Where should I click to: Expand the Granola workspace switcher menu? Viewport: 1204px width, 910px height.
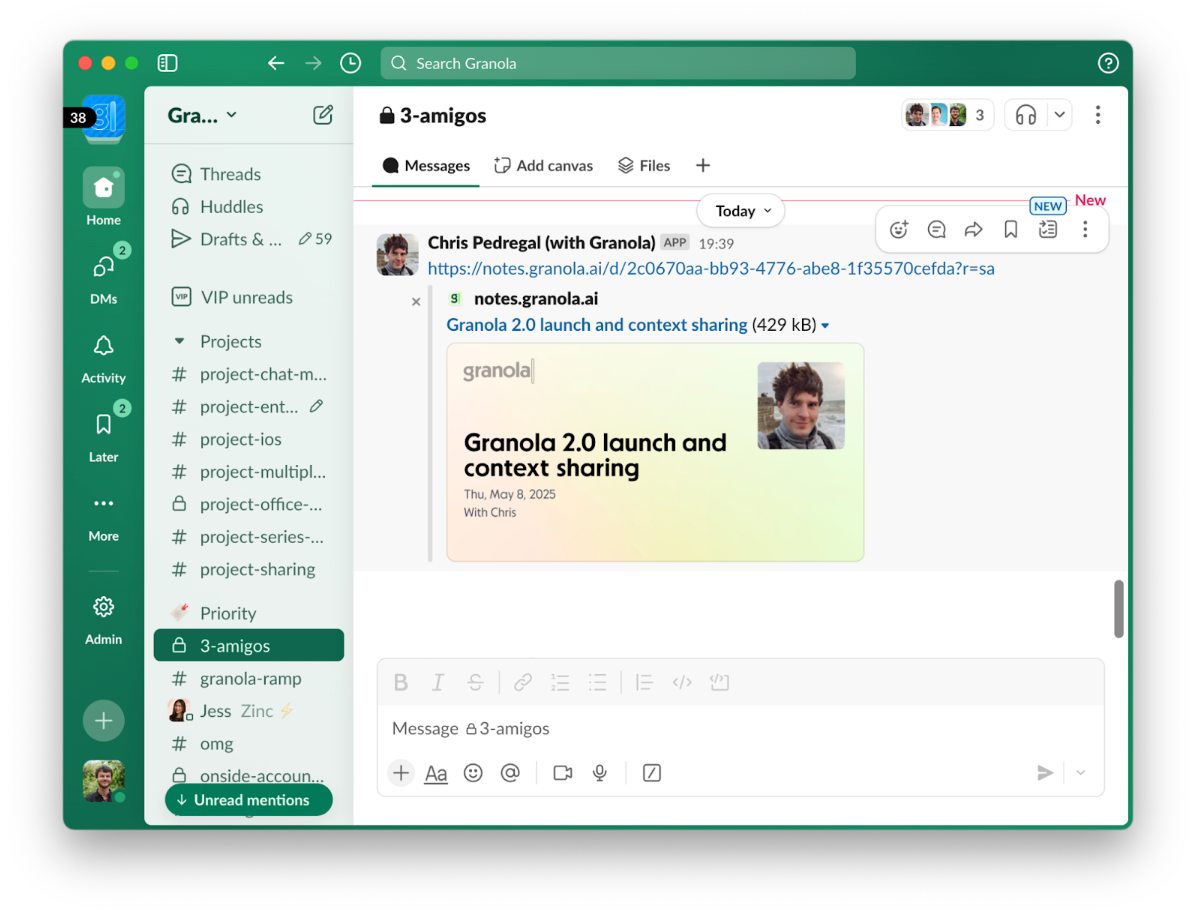(x=205, y=115)
